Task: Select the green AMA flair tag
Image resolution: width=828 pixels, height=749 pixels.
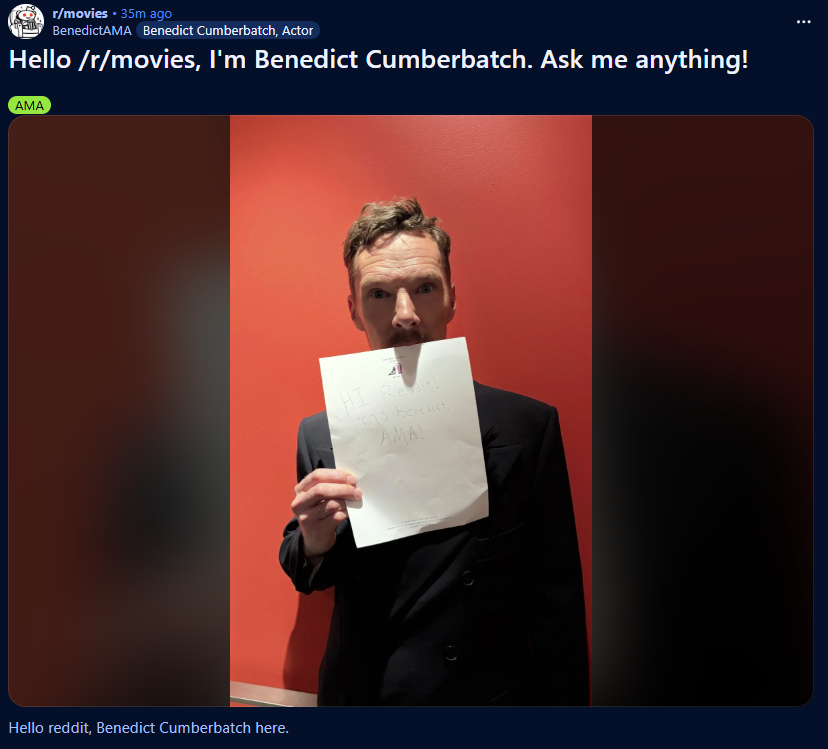Action: [30, 105]
